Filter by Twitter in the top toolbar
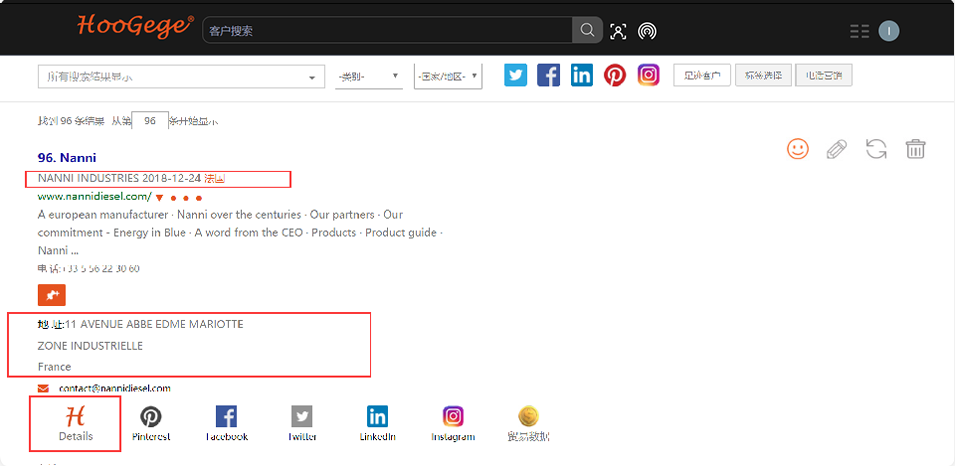Viewport: 955px width, 466px height. [x=516, y=76]
